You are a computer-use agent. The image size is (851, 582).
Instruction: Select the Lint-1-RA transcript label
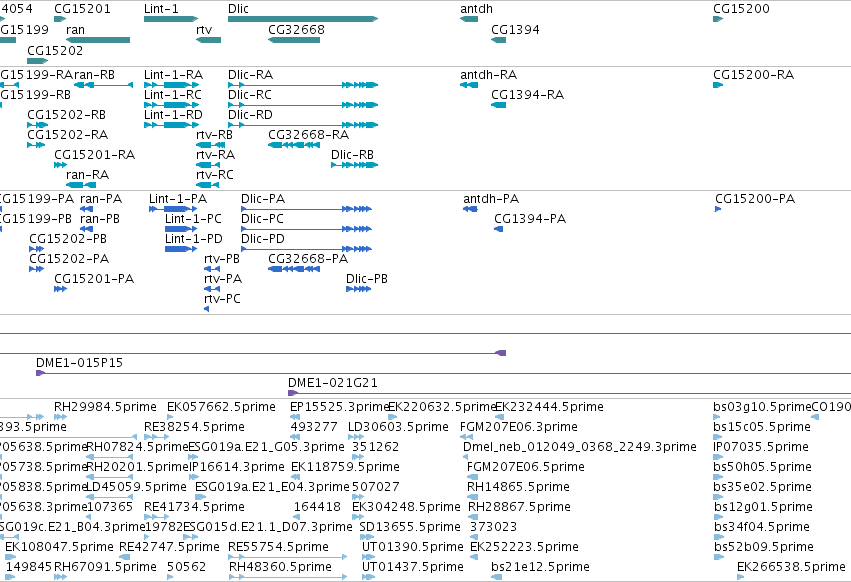pyautogui.click(x=174, y=75)
